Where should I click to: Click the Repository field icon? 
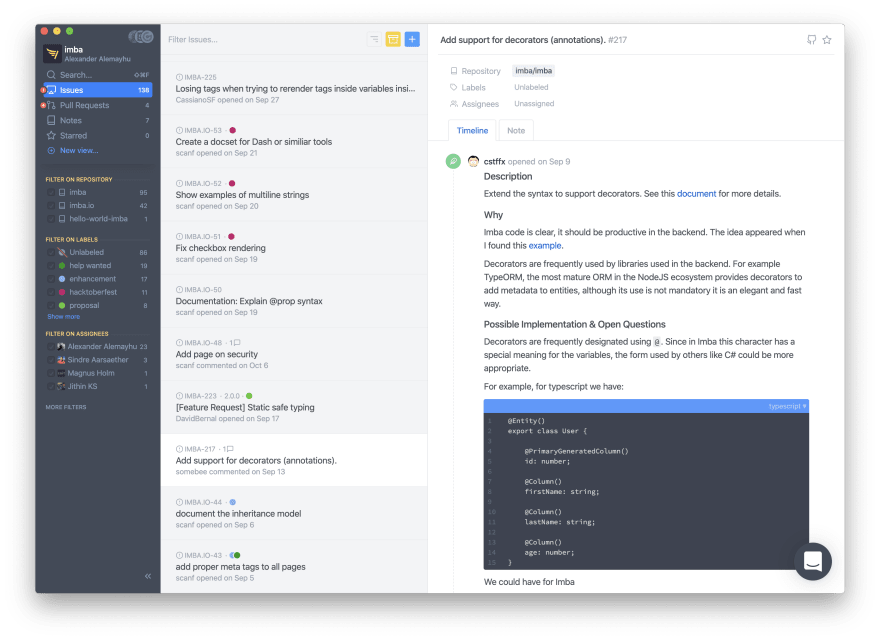[x=453, y=71]
